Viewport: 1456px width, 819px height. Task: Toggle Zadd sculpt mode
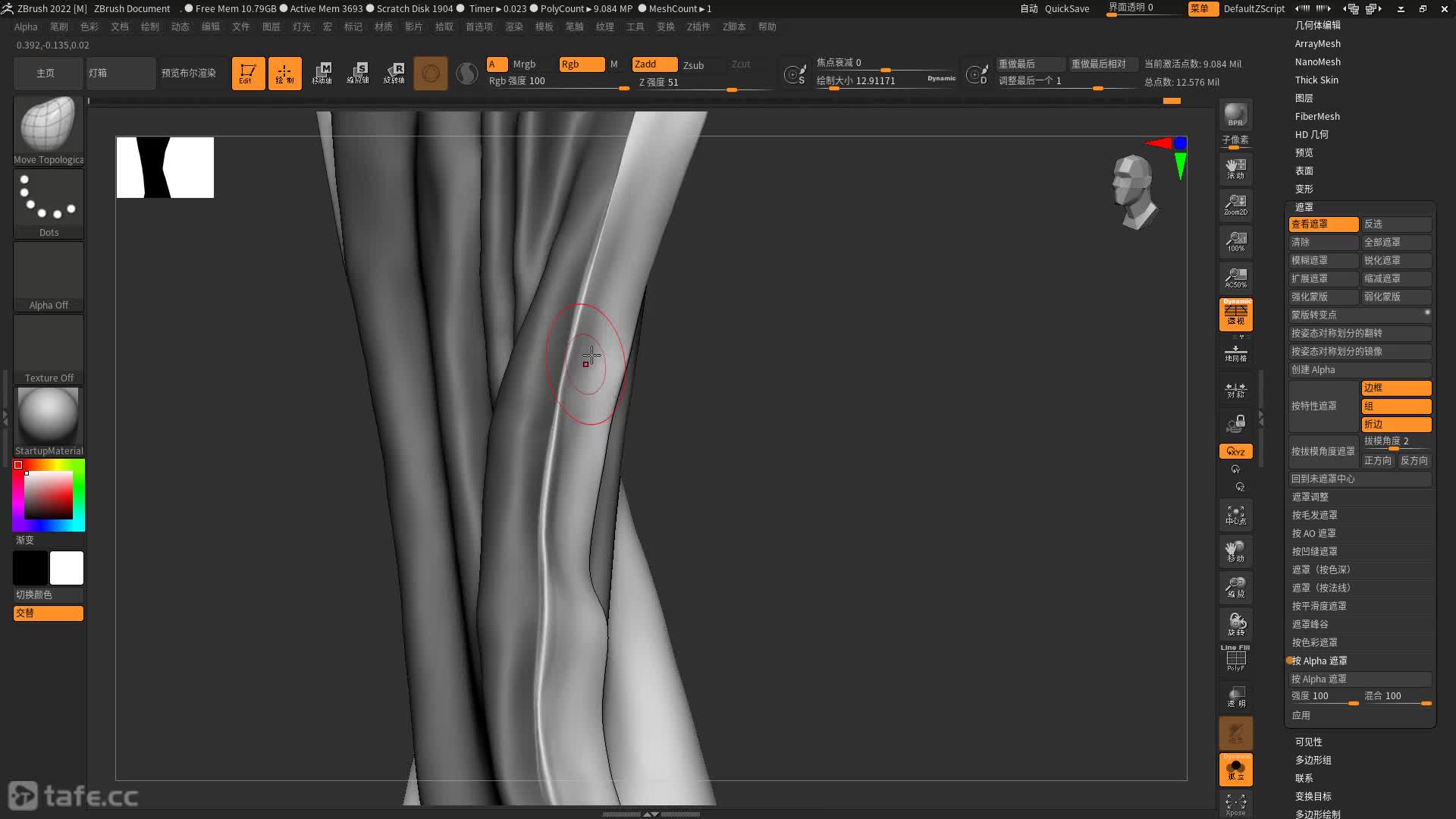tap(654, 64)
